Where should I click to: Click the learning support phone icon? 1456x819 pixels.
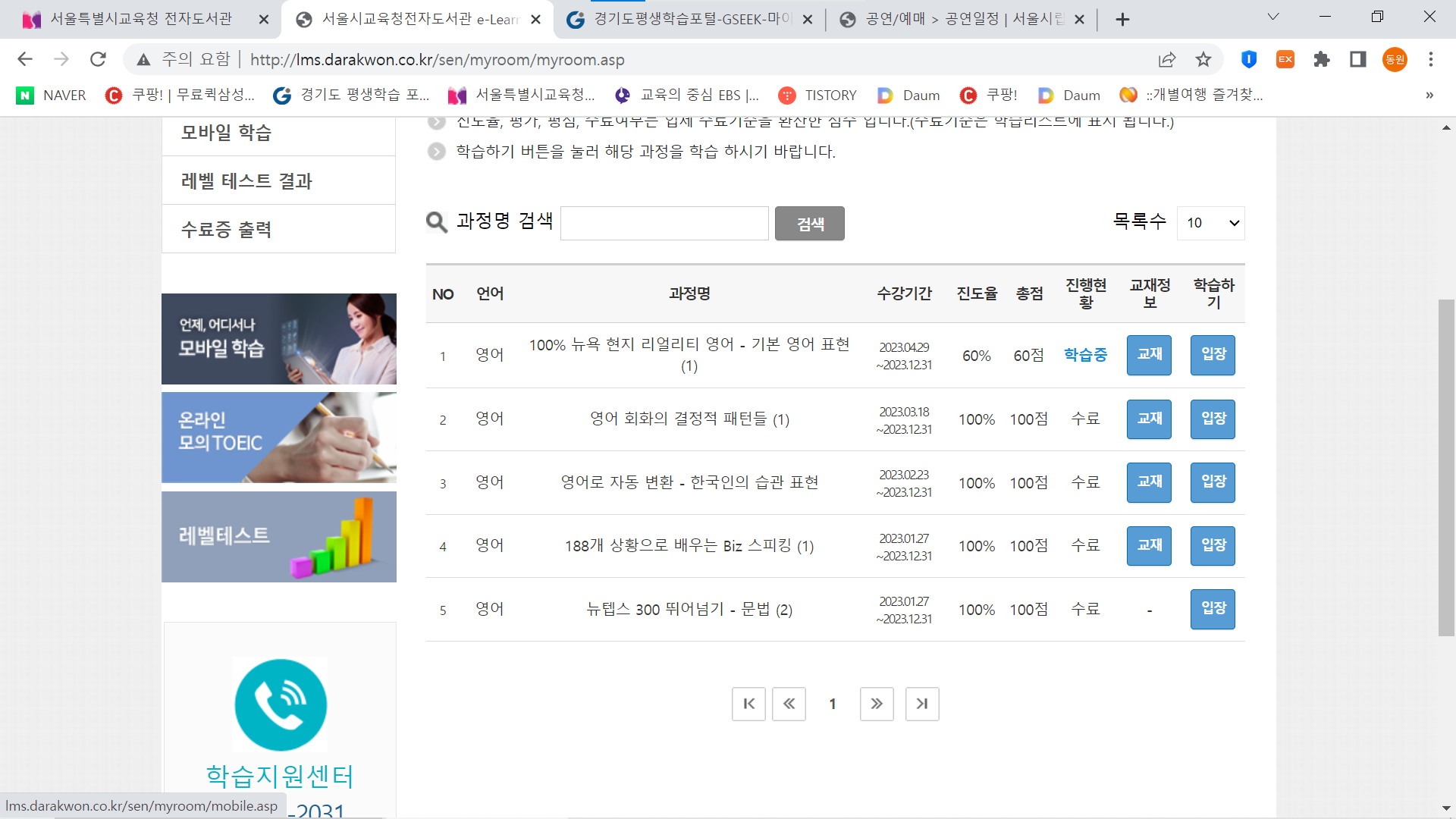click(x=281, y=704)
